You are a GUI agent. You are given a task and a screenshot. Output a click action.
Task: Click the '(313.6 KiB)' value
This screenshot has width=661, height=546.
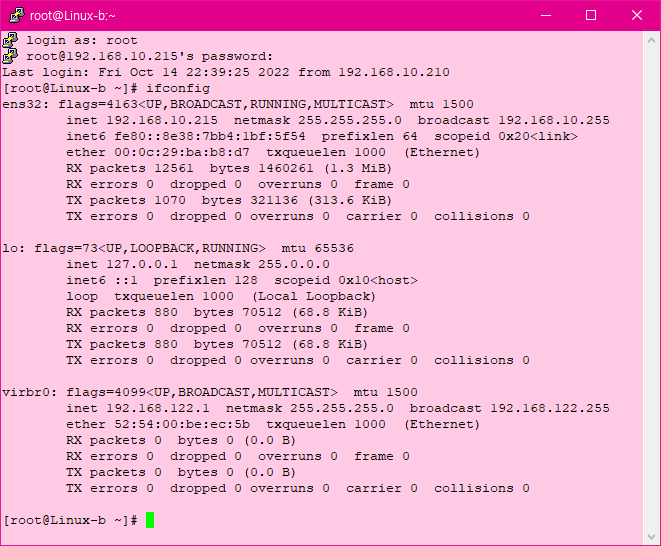tap(350, 201)
